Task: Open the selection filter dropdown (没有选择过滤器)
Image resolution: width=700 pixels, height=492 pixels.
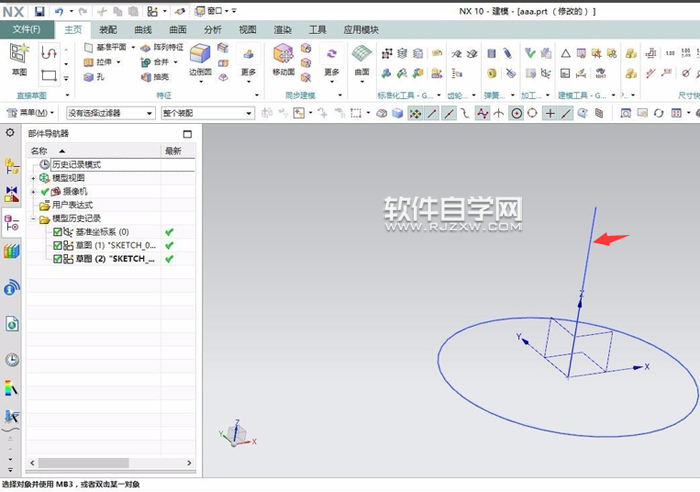Action: 110,113
